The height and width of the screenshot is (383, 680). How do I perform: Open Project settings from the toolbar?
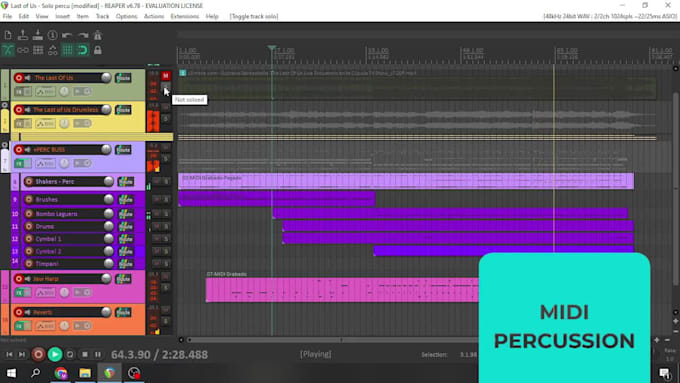click(x=52, y=35)
